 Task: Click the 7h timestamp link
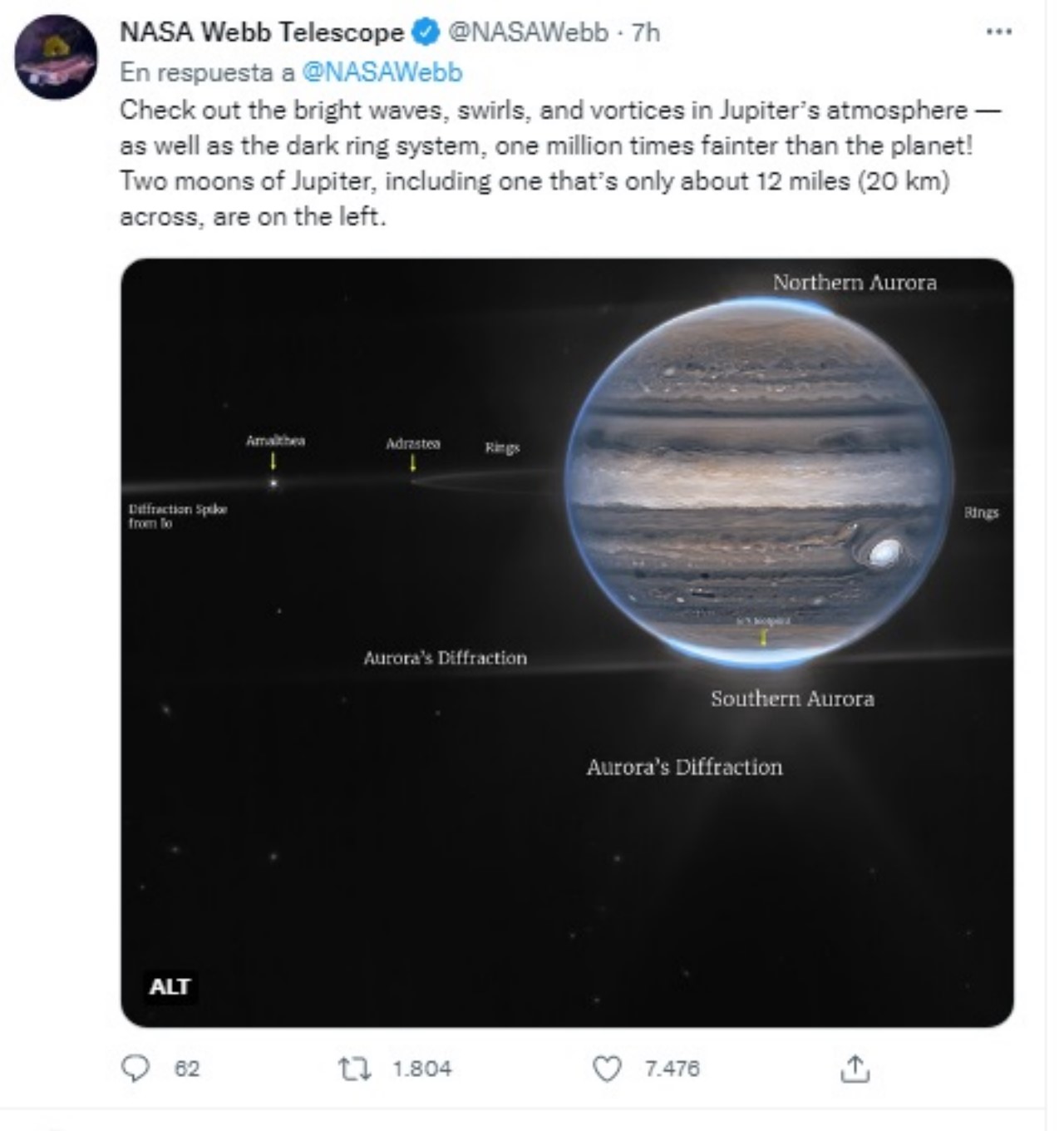click(x=646, y=32)
